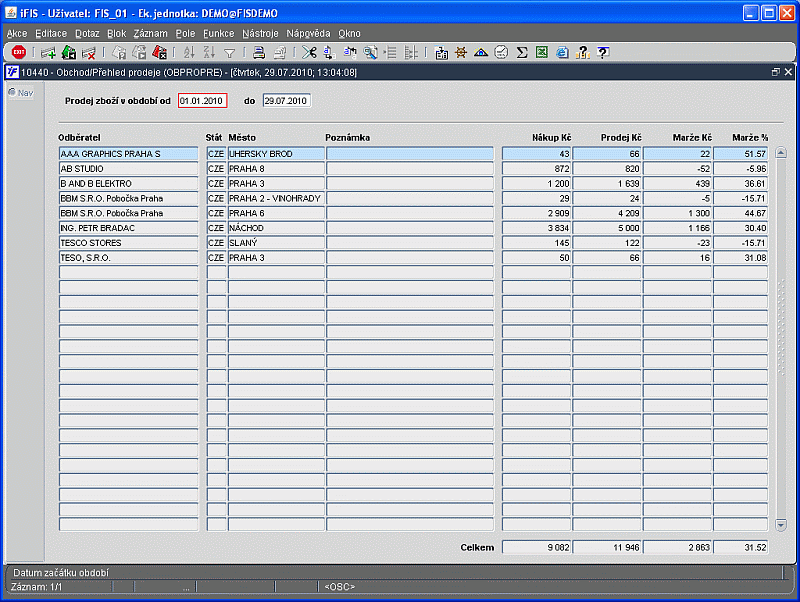
Task: Click the Marže % value 51.57
Action: coord(741,154)
